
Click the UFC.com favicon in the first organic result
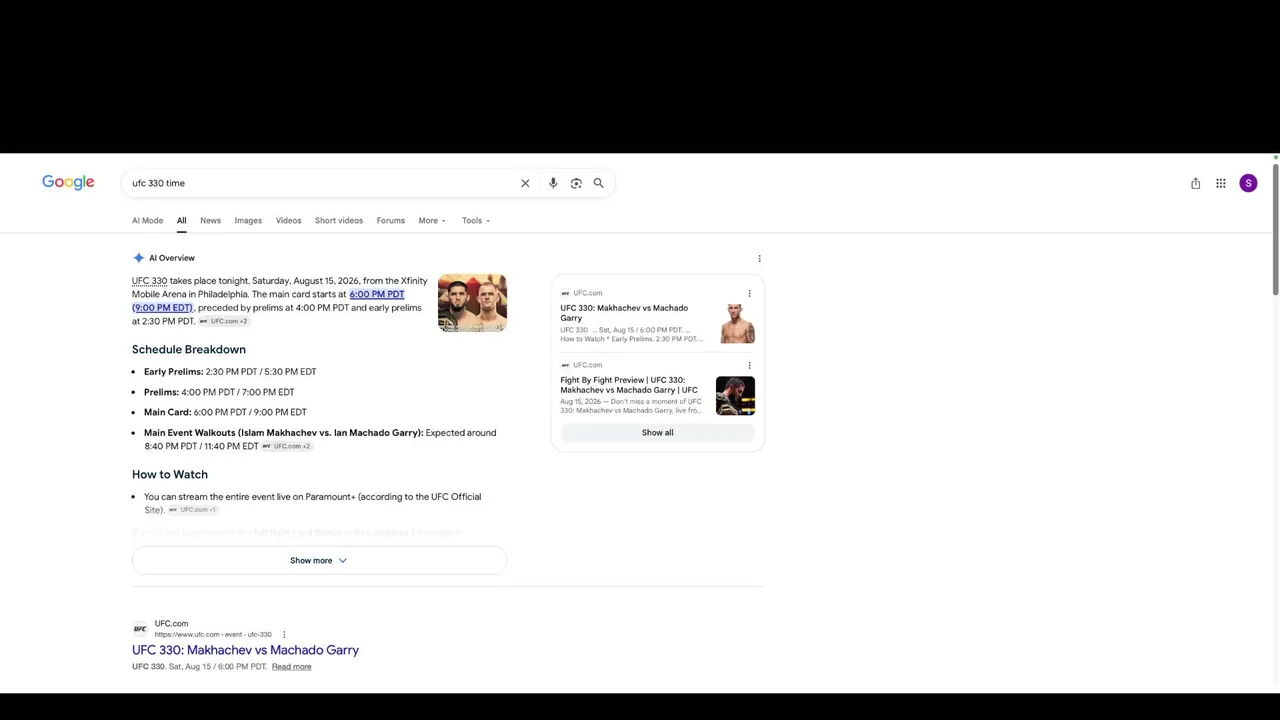(140, 628)
